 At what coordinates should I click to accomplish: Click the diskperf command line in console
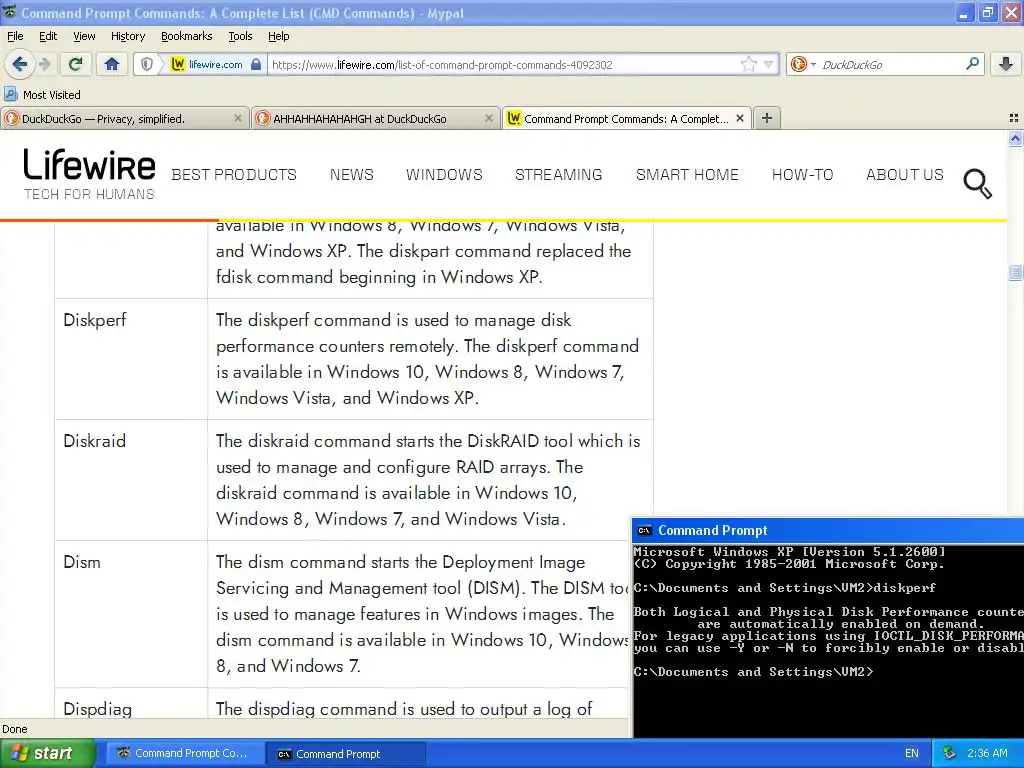pos(784,588)
